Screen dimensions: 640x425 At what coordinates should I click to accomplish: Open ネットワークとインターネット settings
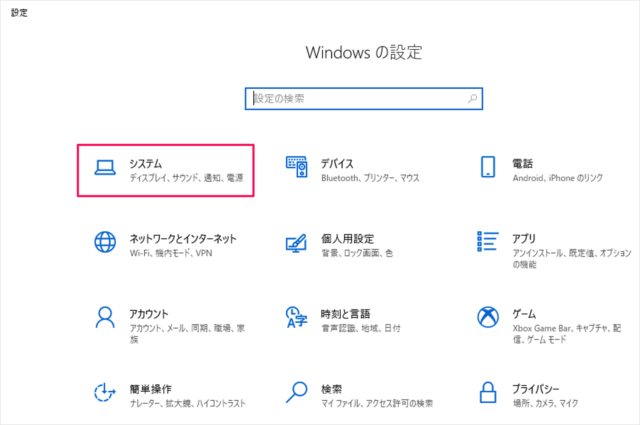click(x=183, y=239)
